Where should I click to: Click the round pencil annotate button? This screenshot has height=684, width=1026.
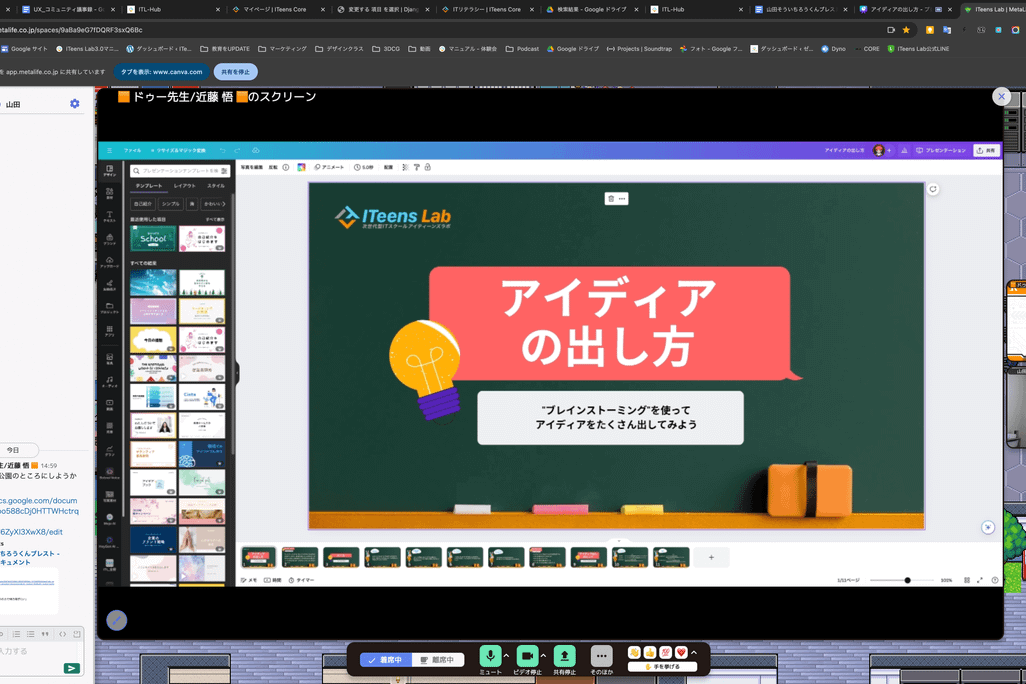tap(117, 620)
